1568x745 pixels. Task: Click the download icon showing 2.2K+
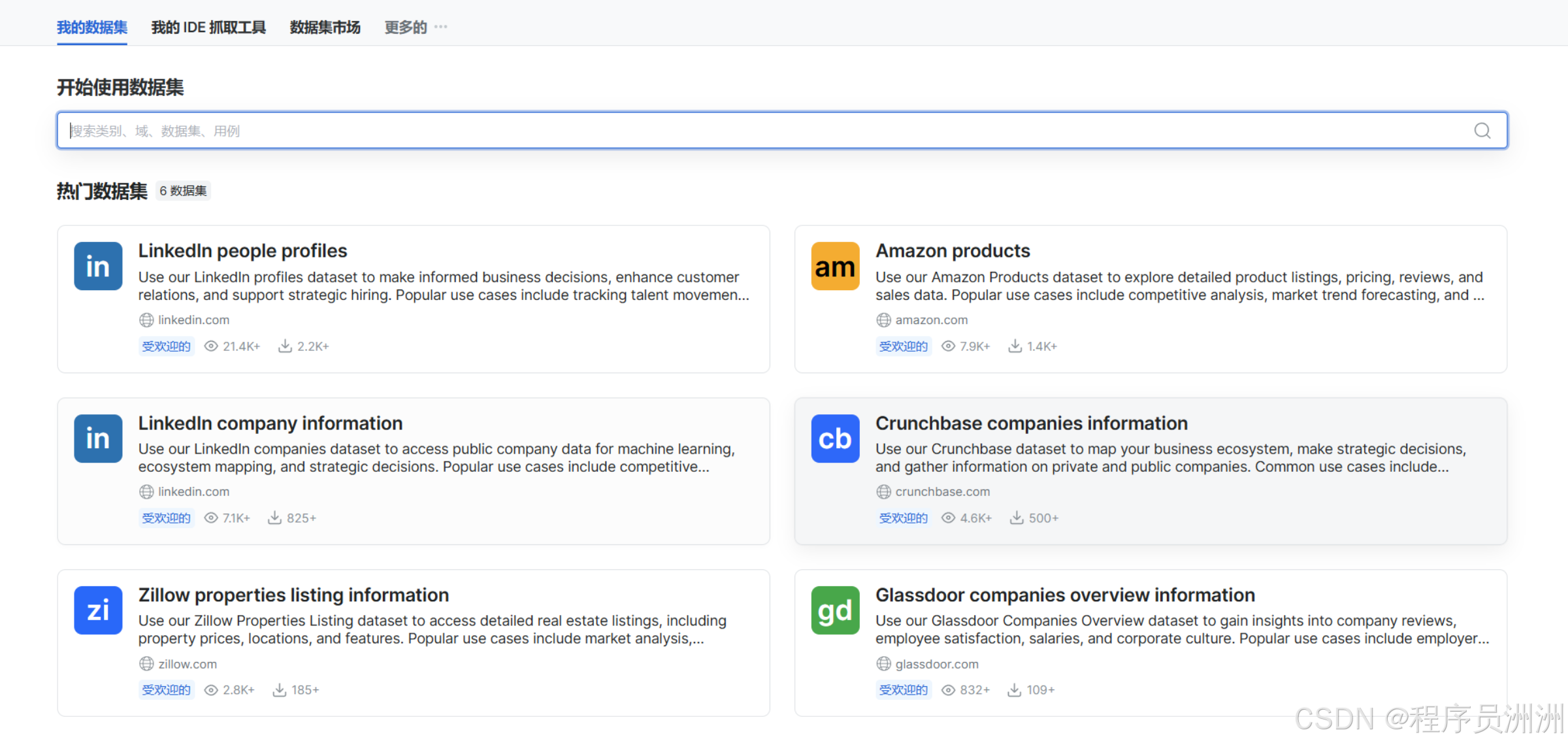pos(285,346)
